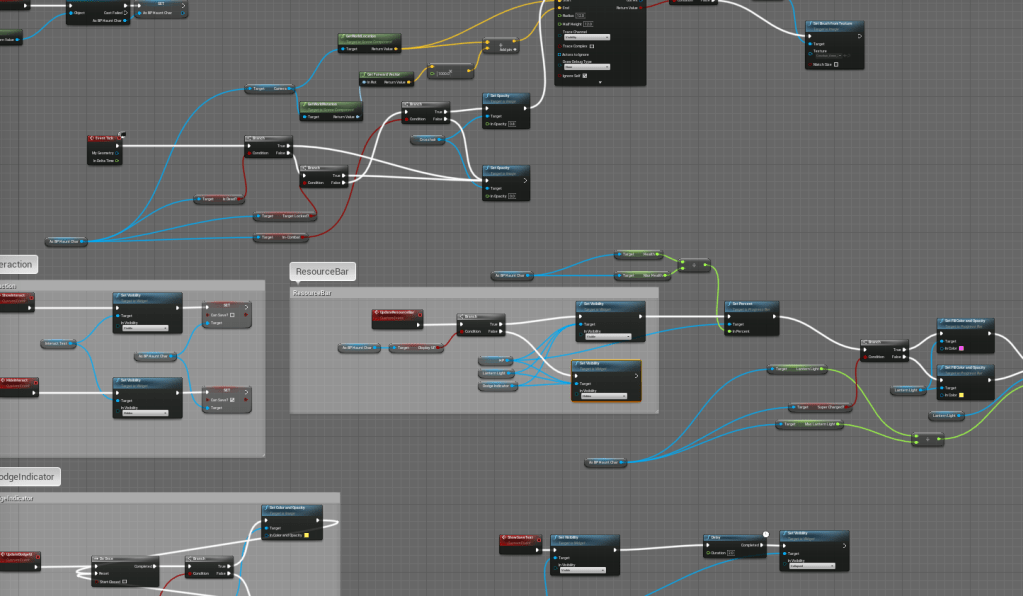
Task: Click the Max Lantern Light getter node
Action: pyautogui.click(x=810, y=425)
